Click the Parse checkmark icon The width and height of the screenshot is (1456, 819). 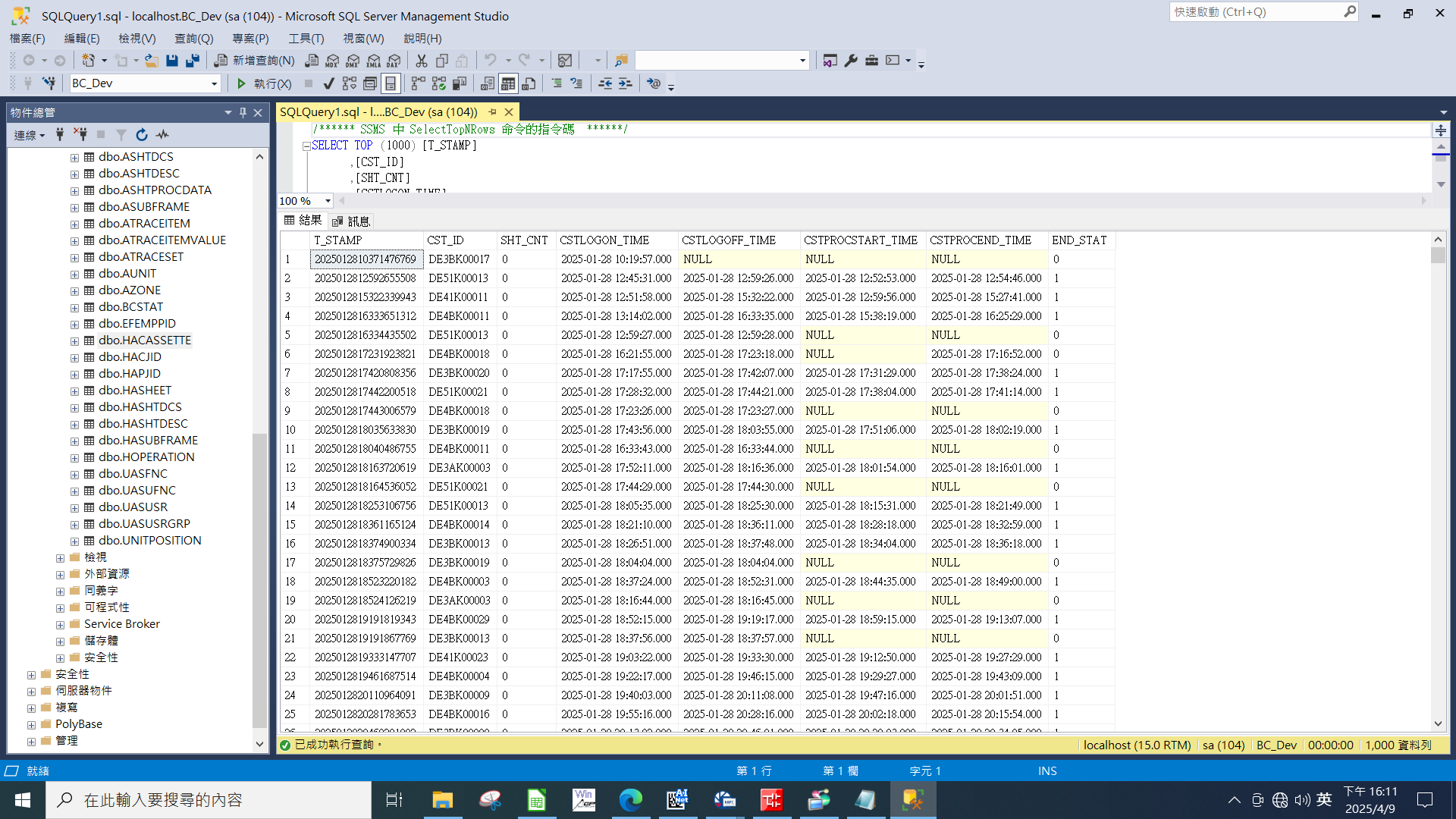[x=328, y=83]
